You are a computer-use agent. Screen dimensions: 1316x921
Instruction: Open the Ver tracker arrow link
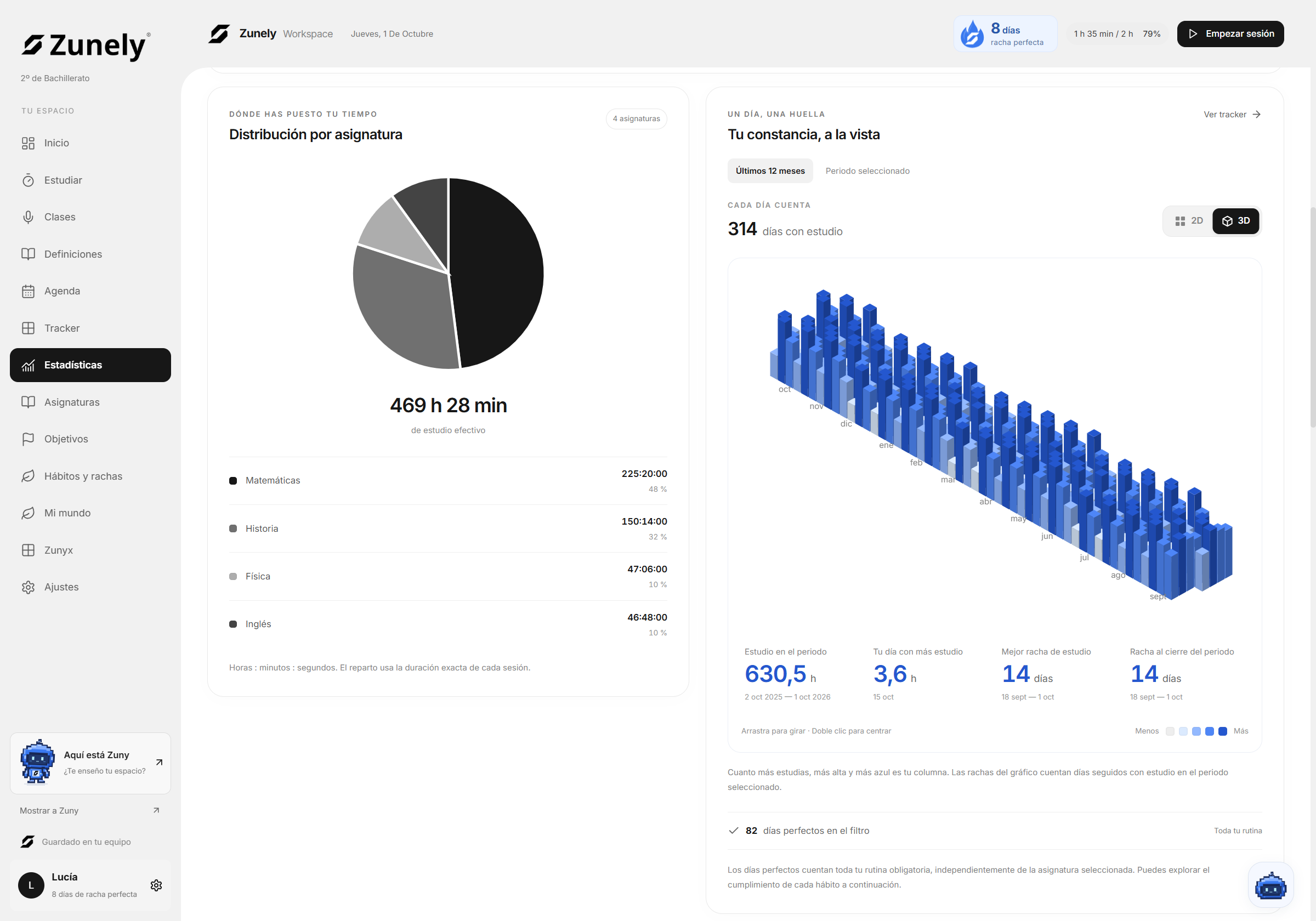click(1232, 115)
